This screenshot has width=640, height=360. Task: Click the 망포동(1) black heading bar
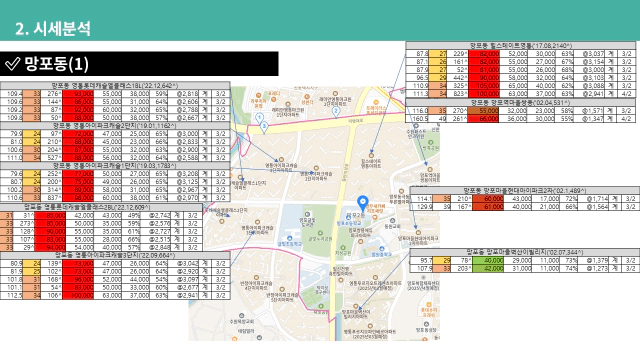(139, 64)
